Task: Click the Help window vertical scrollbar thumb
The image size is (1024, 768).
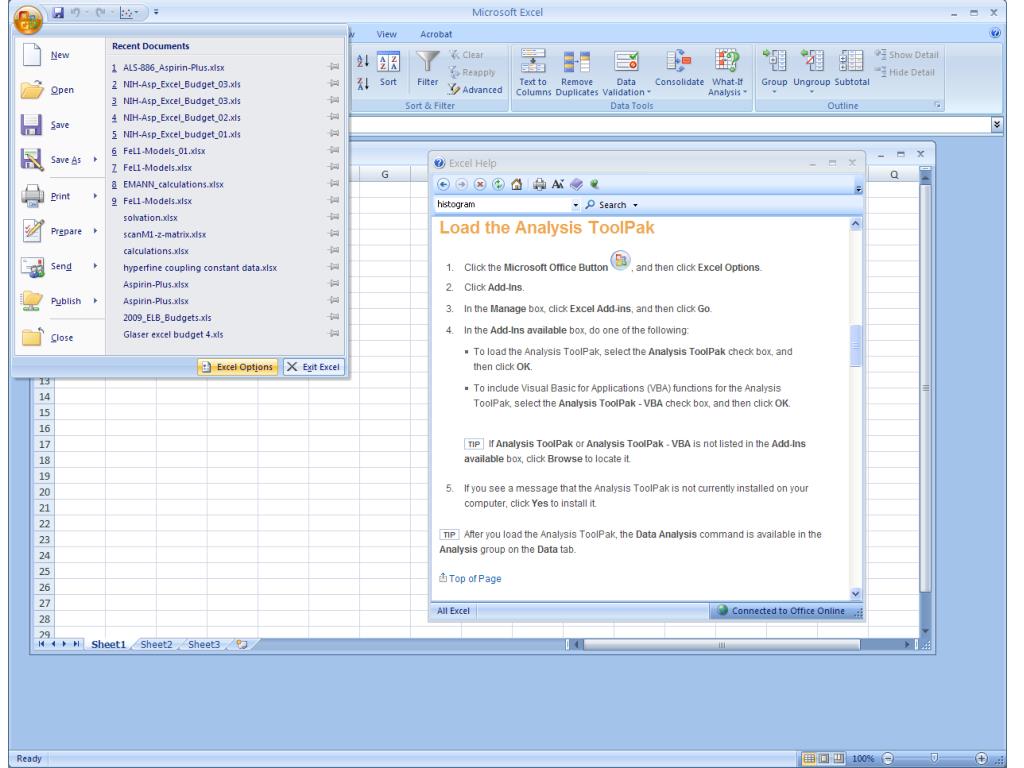Action: (856, 345)
